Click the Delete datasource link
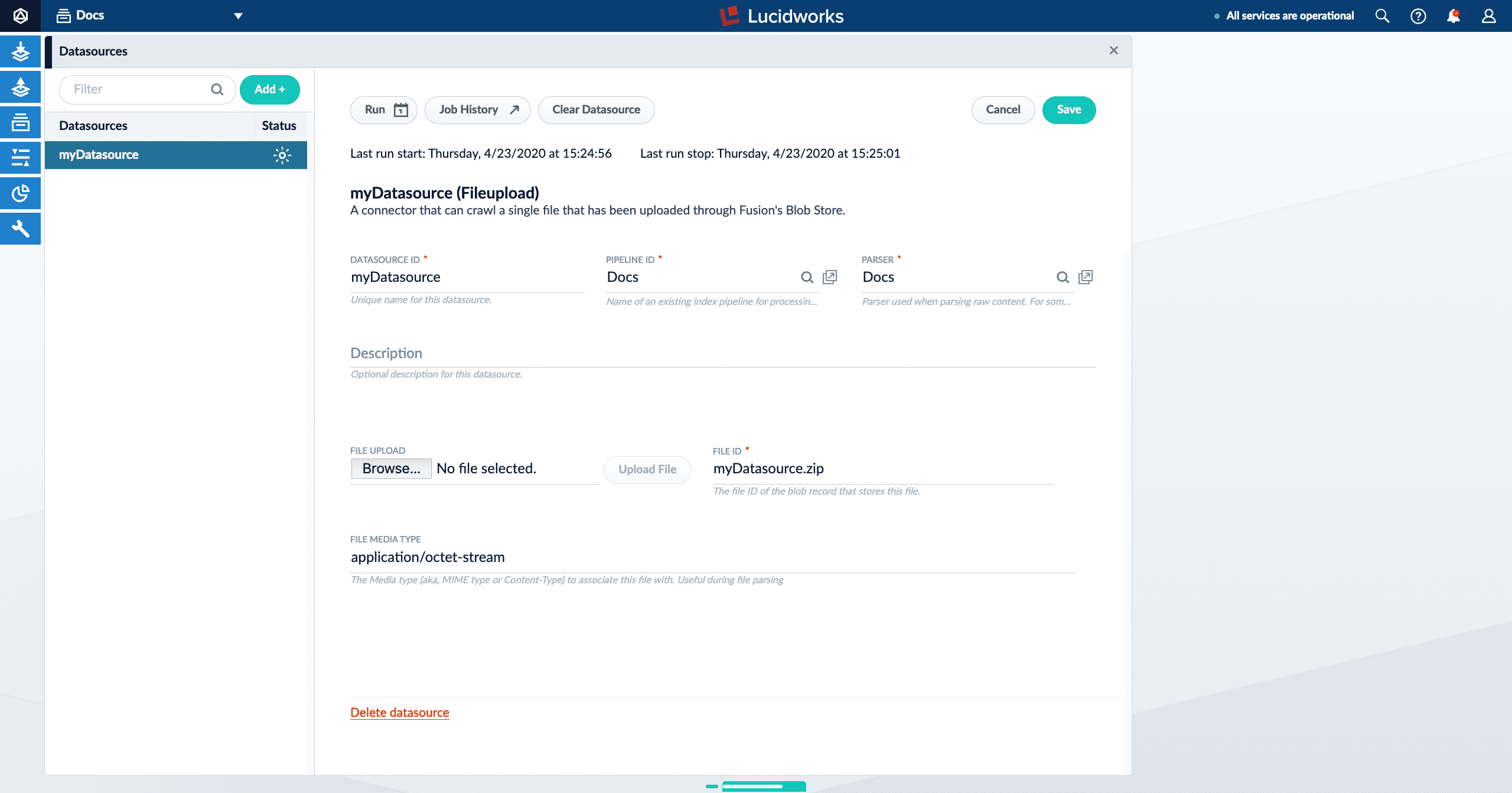Image resolution: width=1512 pixels, height=793 pixels. coord(400,713)
